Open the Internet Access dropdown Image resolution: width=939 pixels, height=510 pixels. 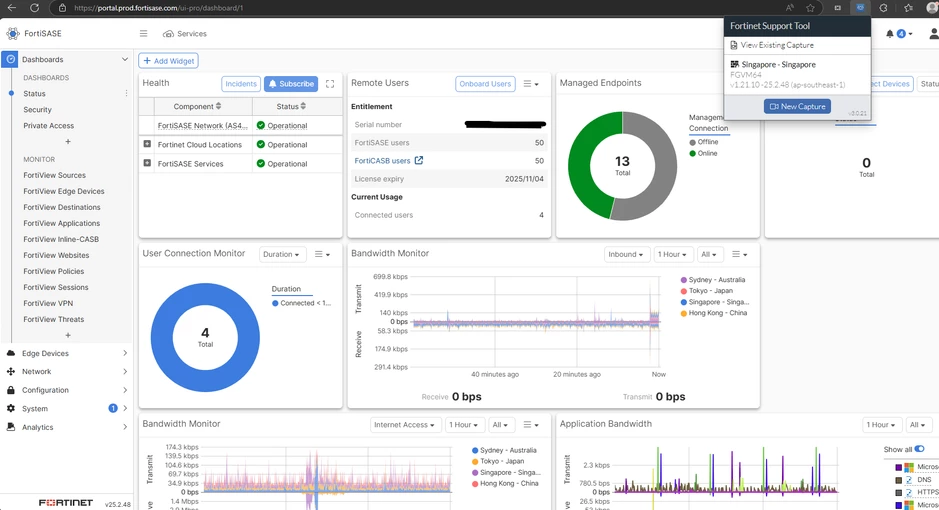click(x=404, y=424)
